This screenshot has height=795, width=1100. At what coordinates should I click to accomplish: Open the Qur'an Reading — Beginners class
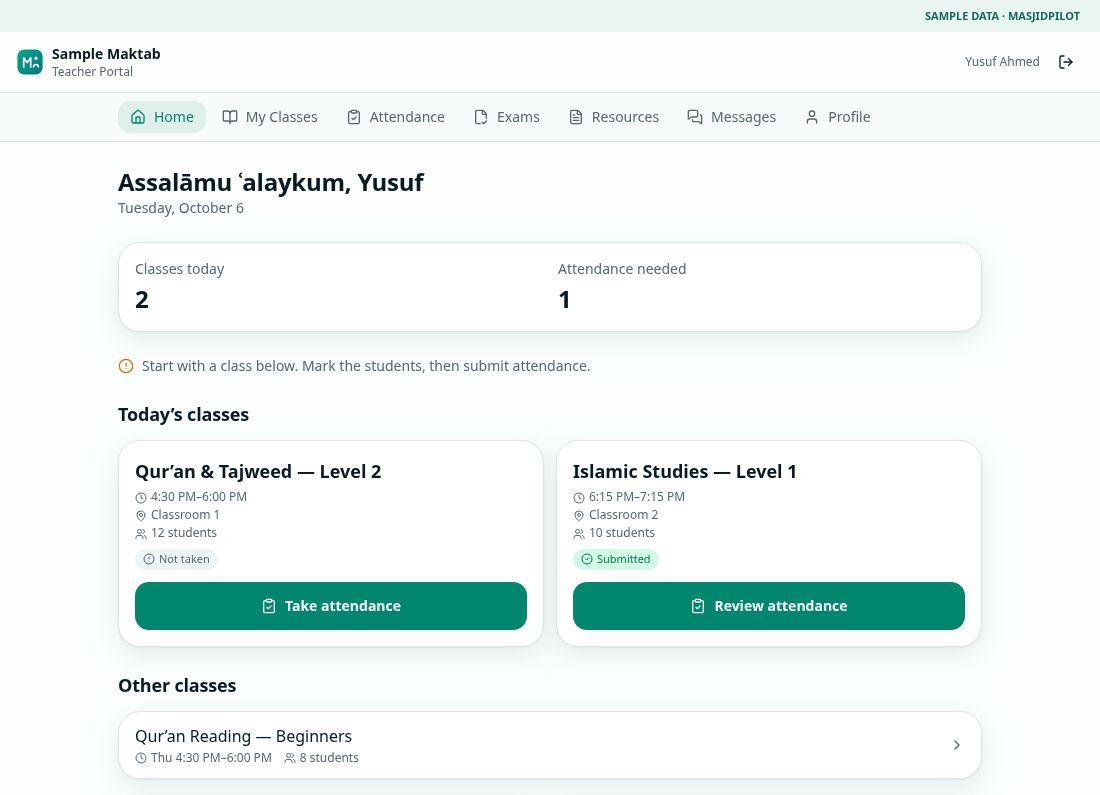(549, 745)
